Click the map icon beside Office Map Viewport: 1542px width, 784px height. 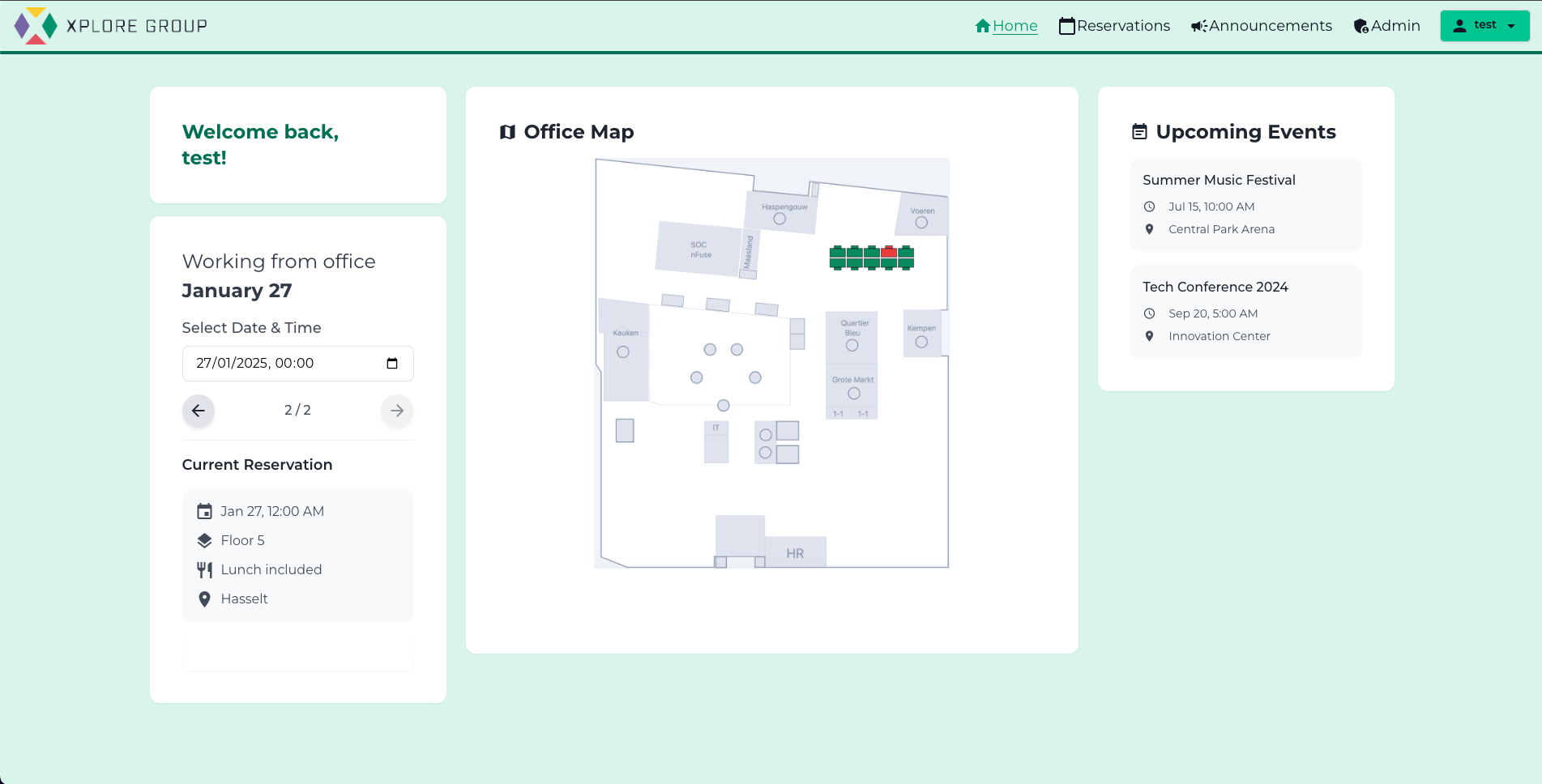[508, 132]
